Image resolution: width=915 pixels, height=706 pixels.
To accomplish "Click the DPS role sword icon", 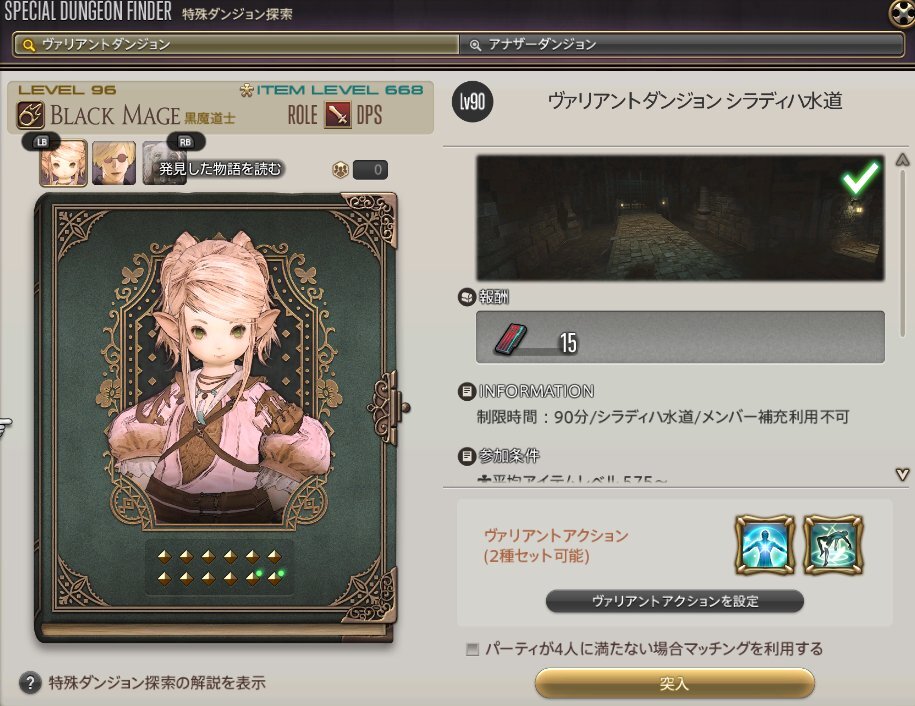I will click(x=338, y=115).
